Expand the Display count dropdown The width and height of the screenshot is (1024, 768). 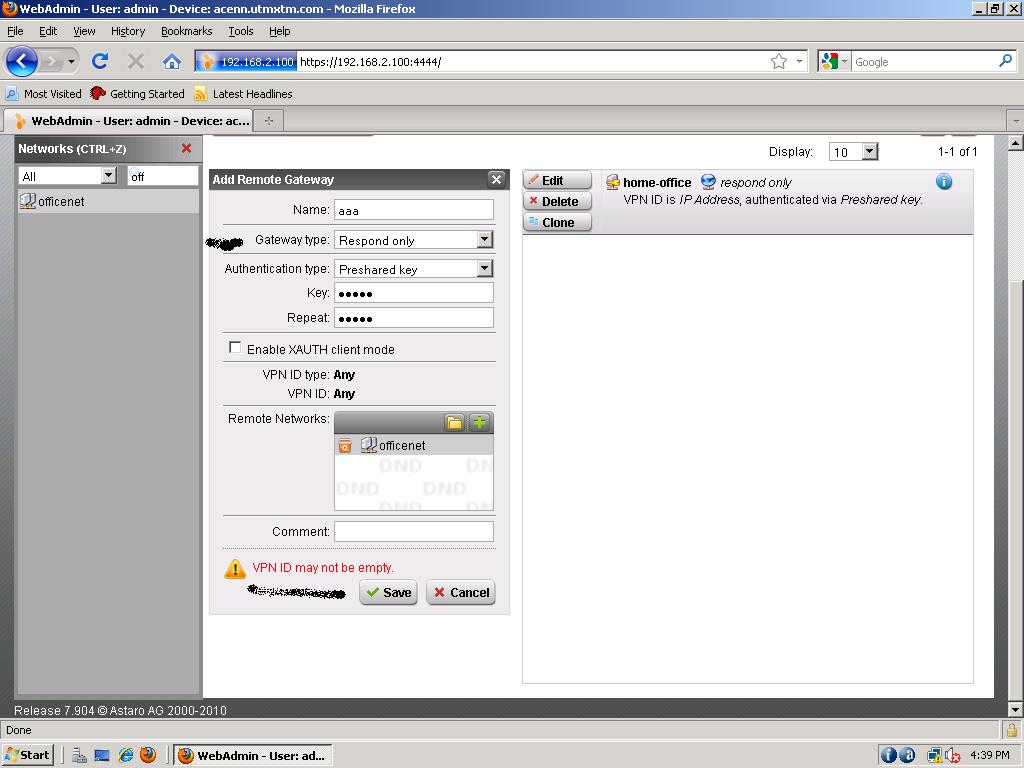tap(869, 152)
